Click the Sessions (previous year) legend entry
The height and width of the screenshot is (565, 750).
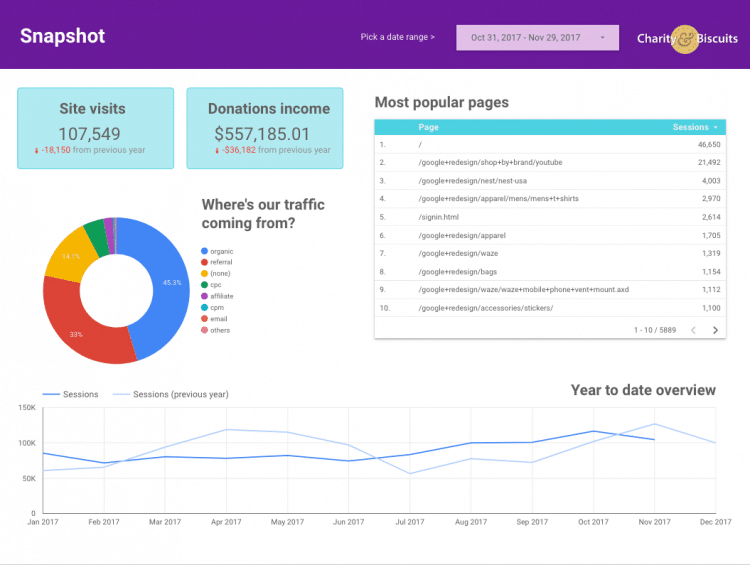coord(170,394)
